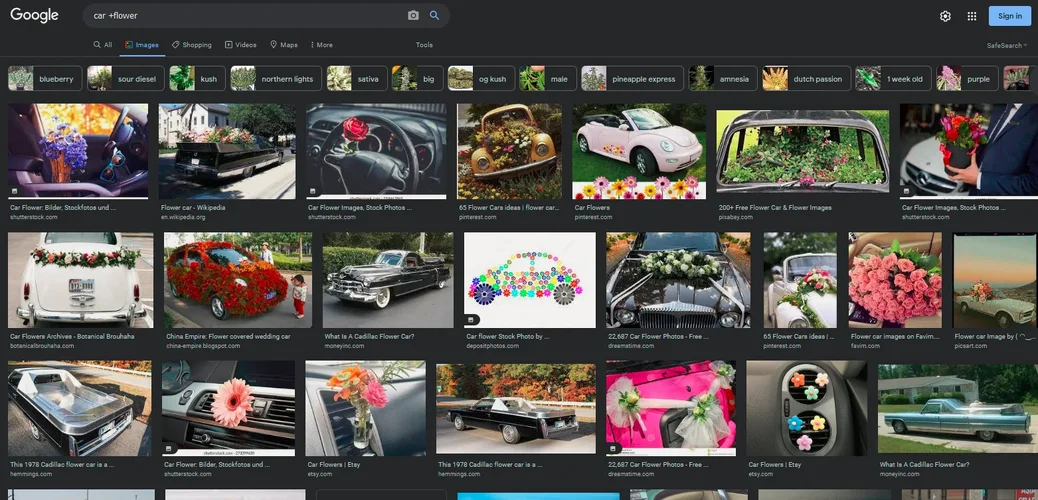1038x500 pixels.
Task: Open the purple flowers in car door thumbnail
Action: tap(78, 151)
